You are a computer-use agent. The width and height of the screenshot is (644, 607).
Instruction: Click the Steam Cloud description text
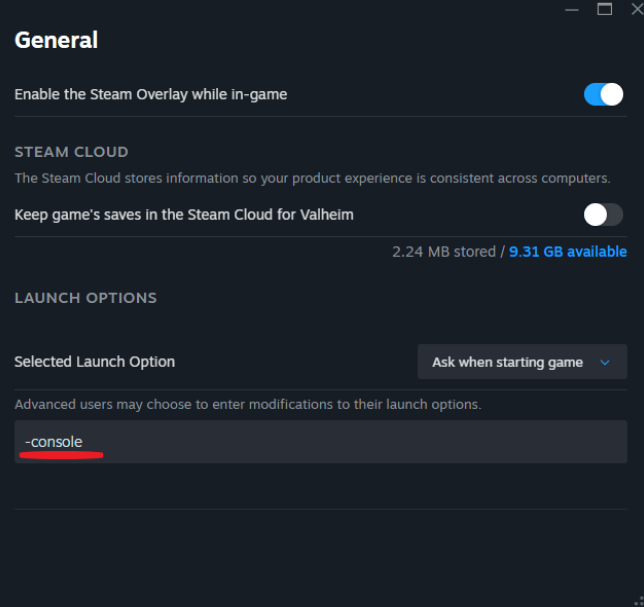(x=312, y=178)
